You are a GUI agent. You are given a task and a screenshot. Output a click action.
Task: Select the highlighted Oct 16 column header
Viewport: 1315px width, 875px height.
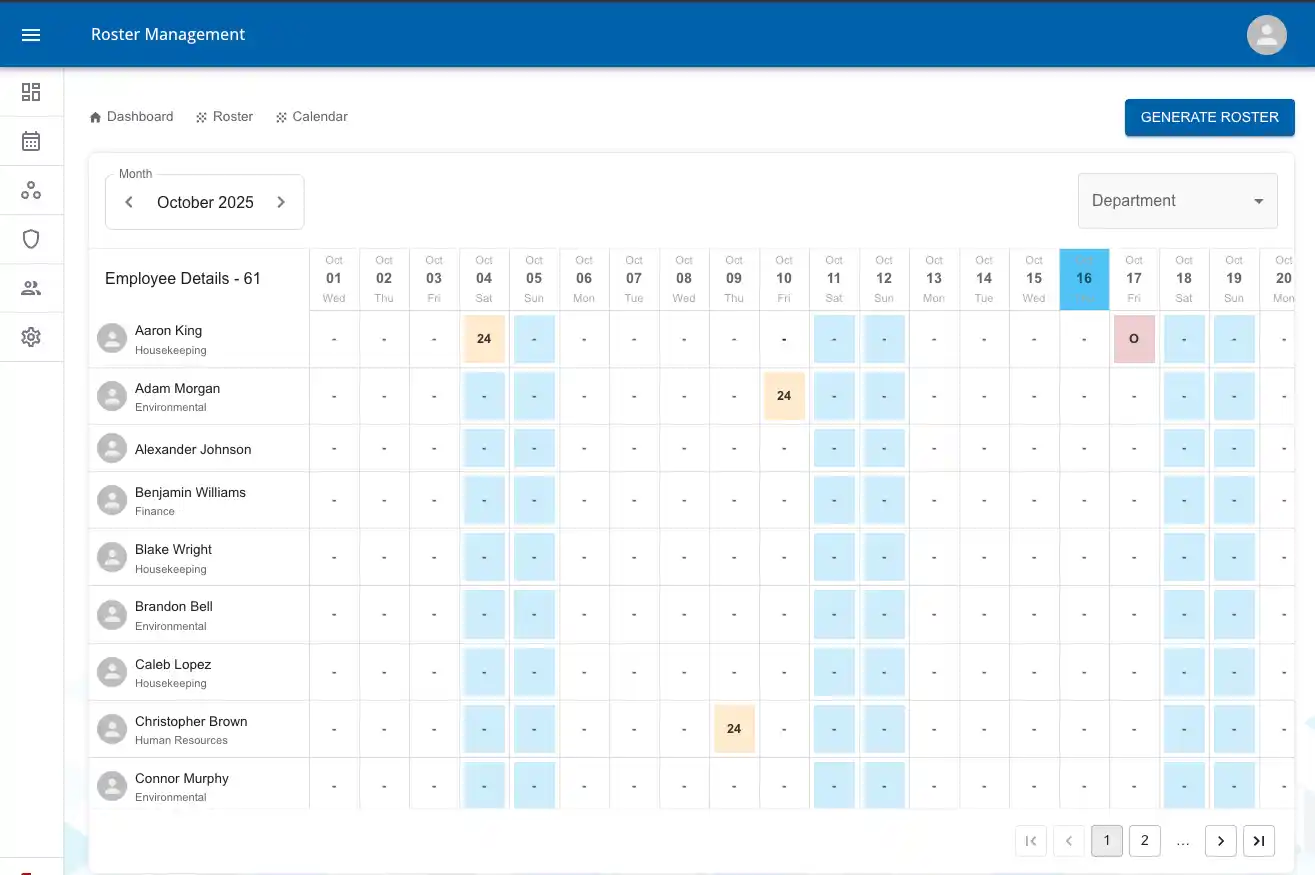[1084, 279]
